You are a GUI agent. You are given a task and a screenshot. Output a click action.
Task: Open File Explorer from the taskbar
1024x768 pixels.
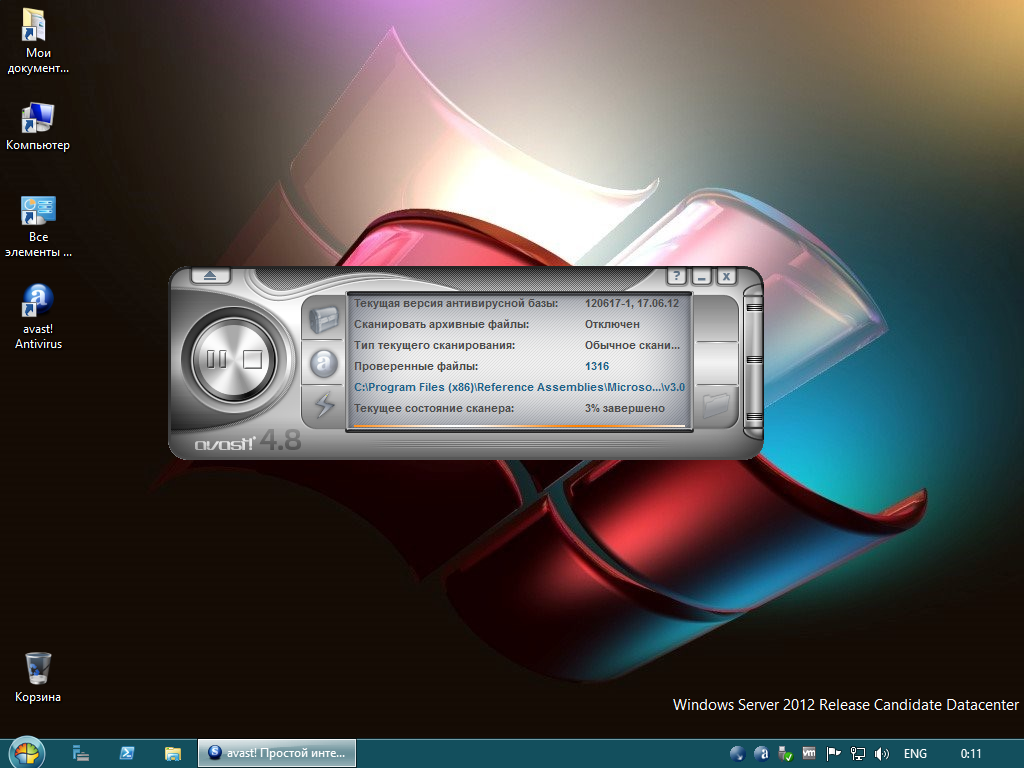(x=172, y=754)
